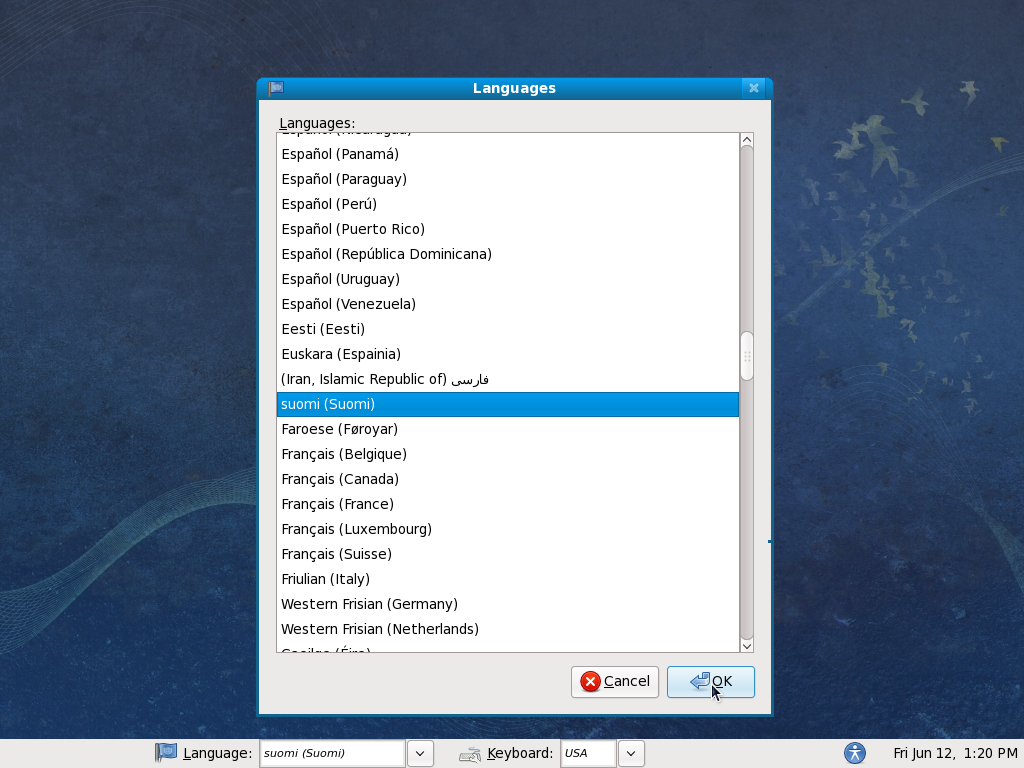Image resolution: width=1024 pixels, height=768 pixels.
Task: Close the Languages dialog window
Action: (754, 88)
